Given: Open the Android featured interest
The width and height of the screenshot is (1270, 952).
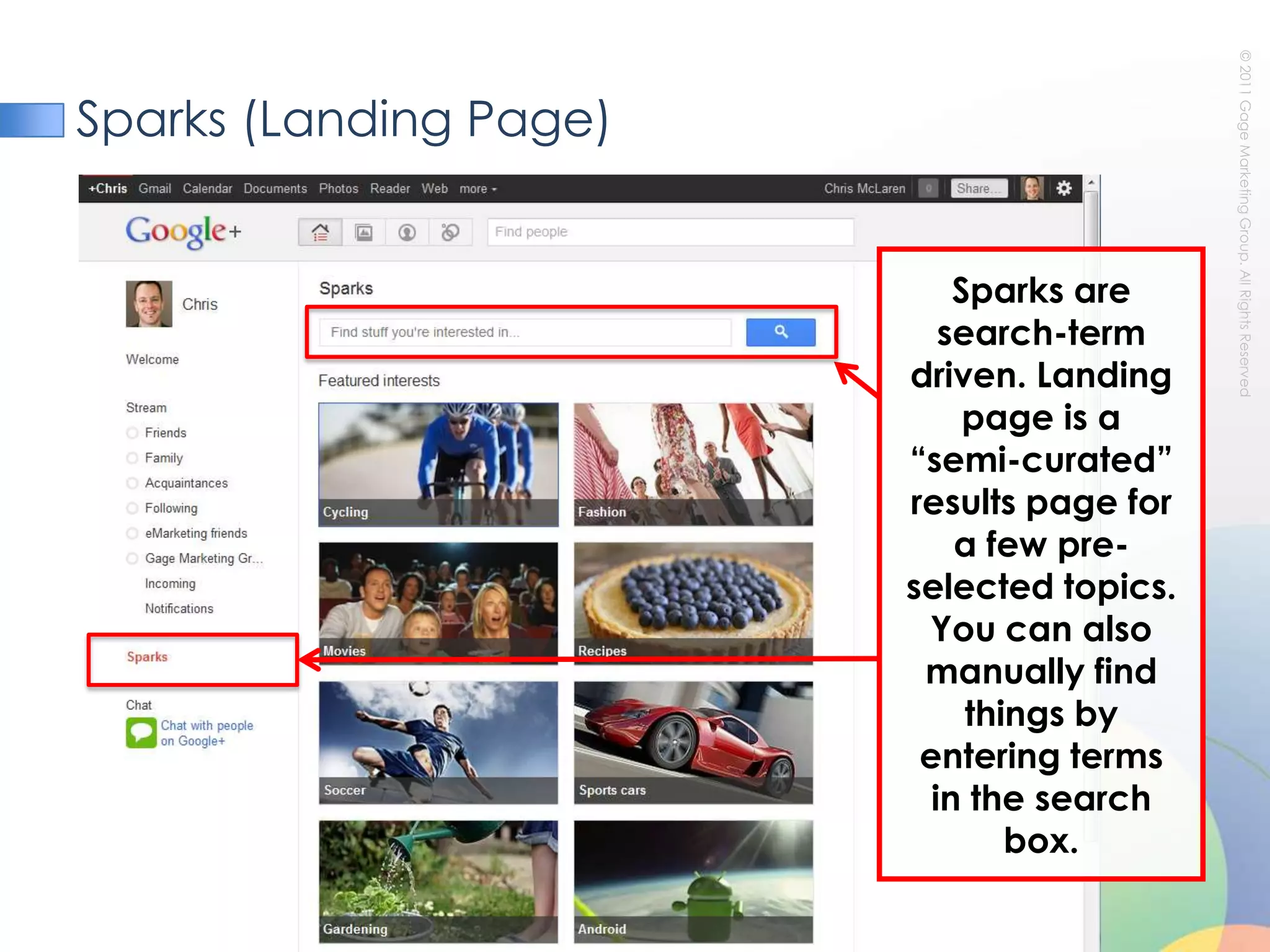Looking at the screenshot, I should click(x=693, y=881).
